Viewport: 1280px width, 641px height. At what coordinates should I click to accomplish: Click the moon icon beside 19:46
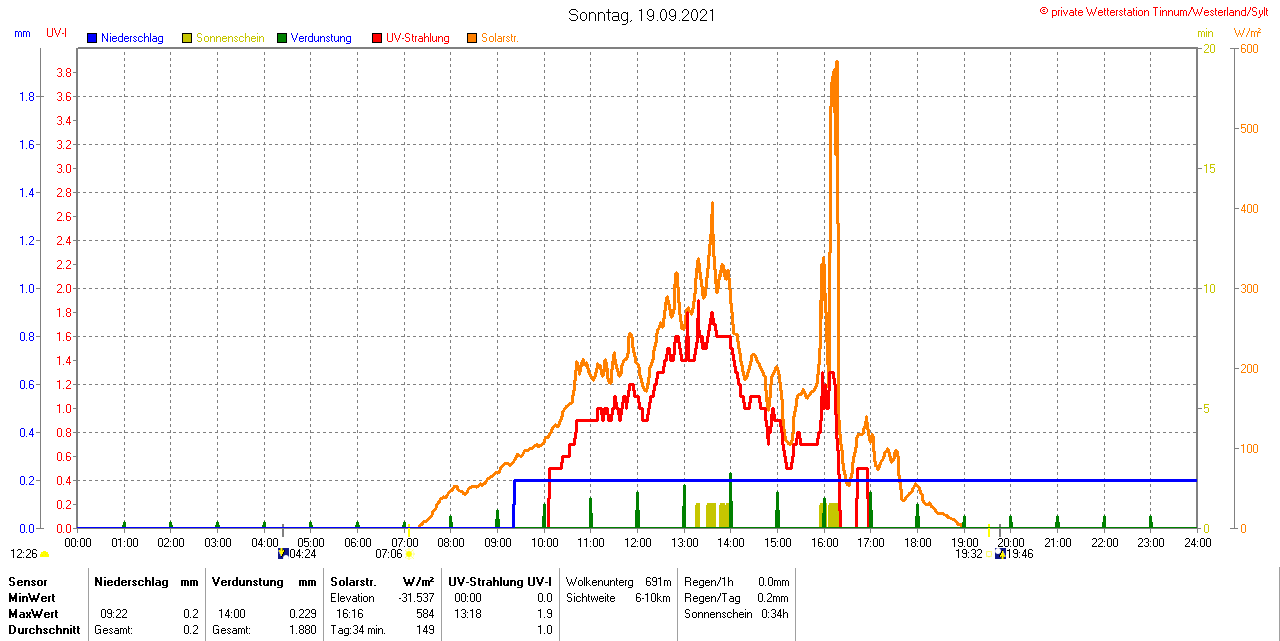pyautogui.click(x=1000, y=553)
